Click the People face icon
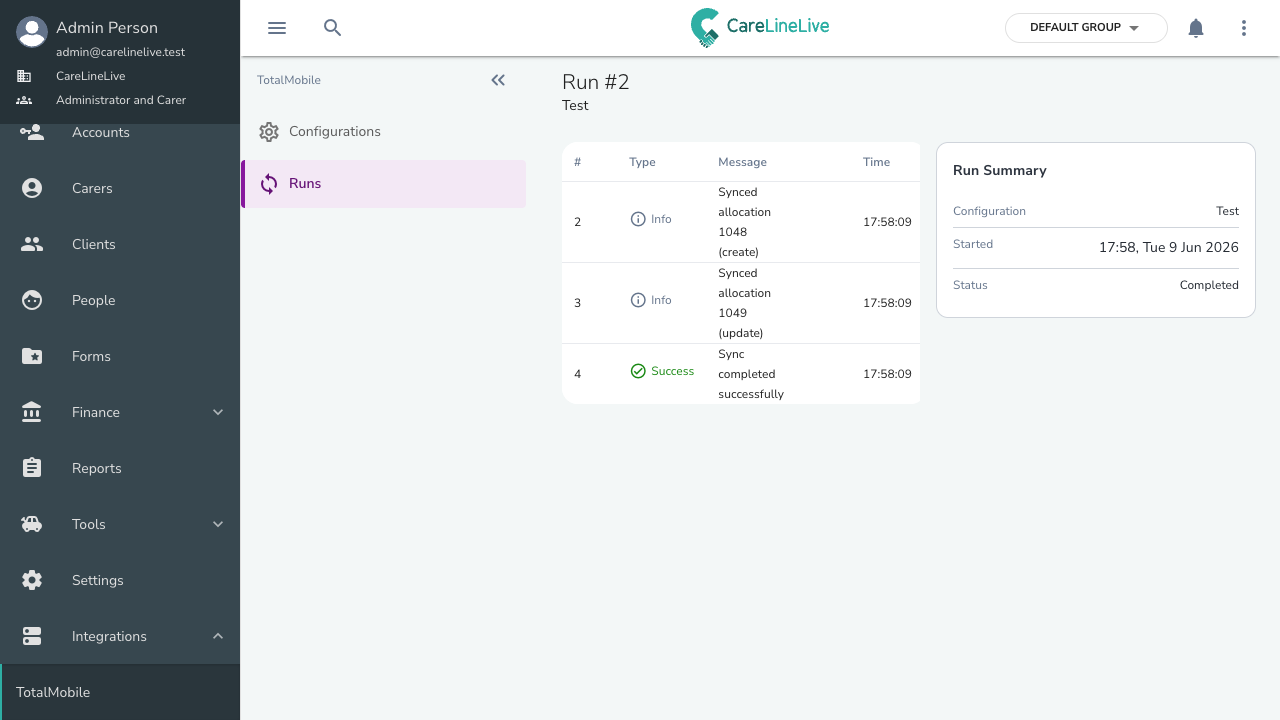 click(x=32, y=300)
